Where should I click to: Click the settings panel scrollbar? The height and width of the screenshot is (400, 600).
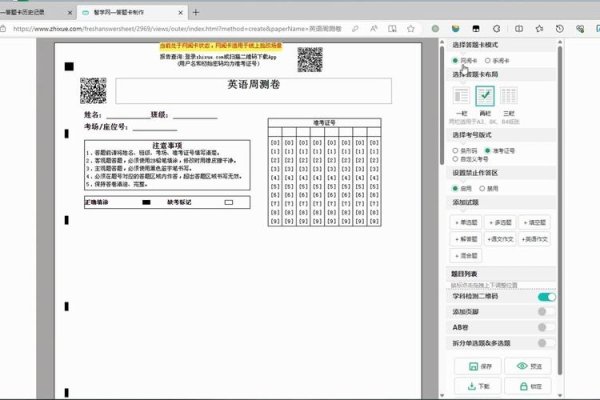(560, 211)
